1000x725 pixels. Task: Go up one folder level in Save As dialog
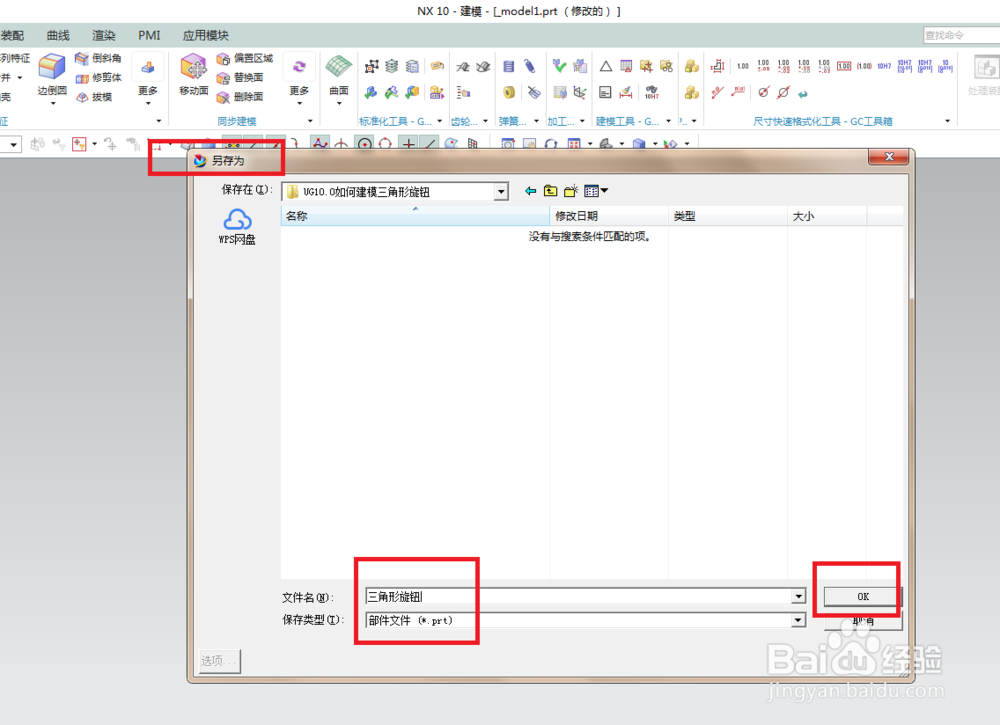coord(550,191)
